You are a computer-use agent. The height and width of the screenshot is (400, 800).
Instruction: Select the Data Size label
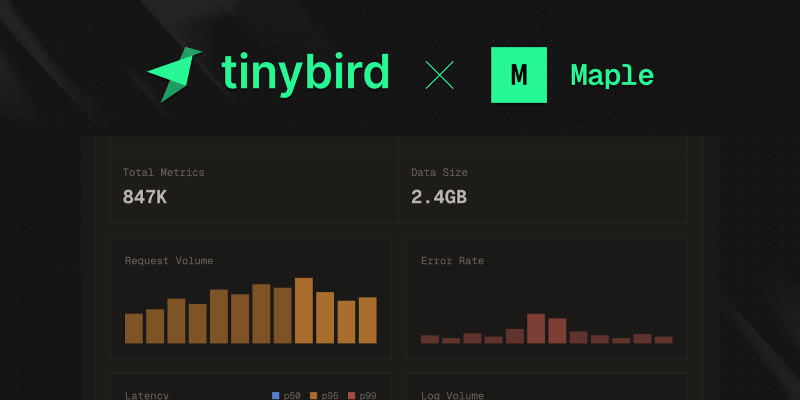(x=439, y=172)
